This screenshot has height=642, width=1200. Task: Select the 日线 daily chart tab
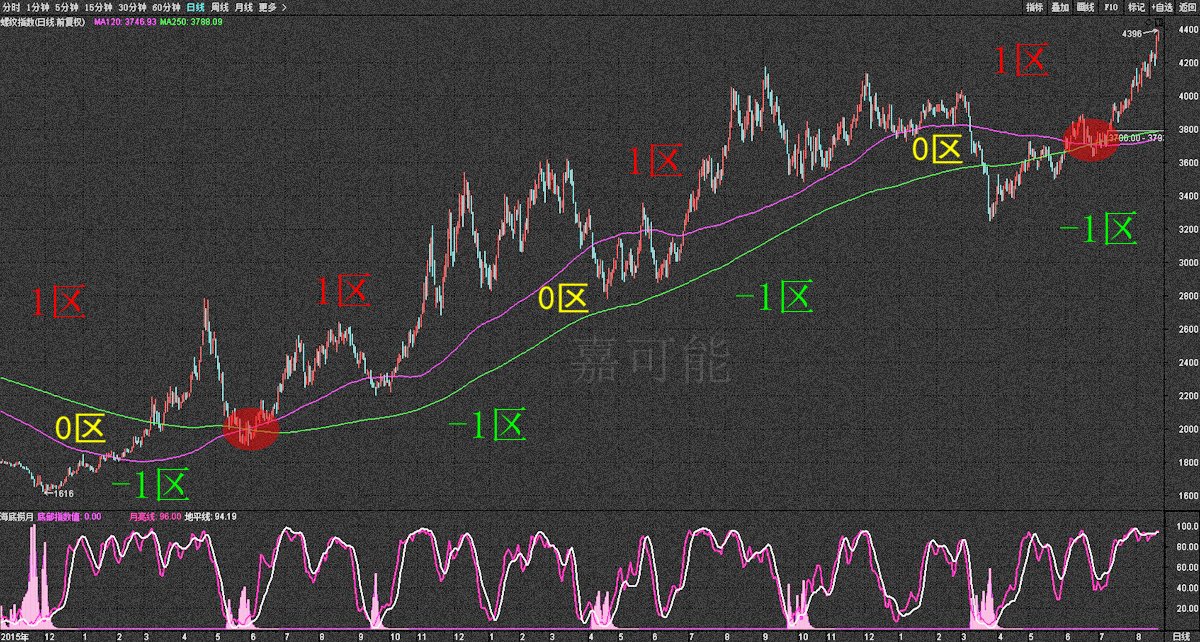click(x=196, y=6)
